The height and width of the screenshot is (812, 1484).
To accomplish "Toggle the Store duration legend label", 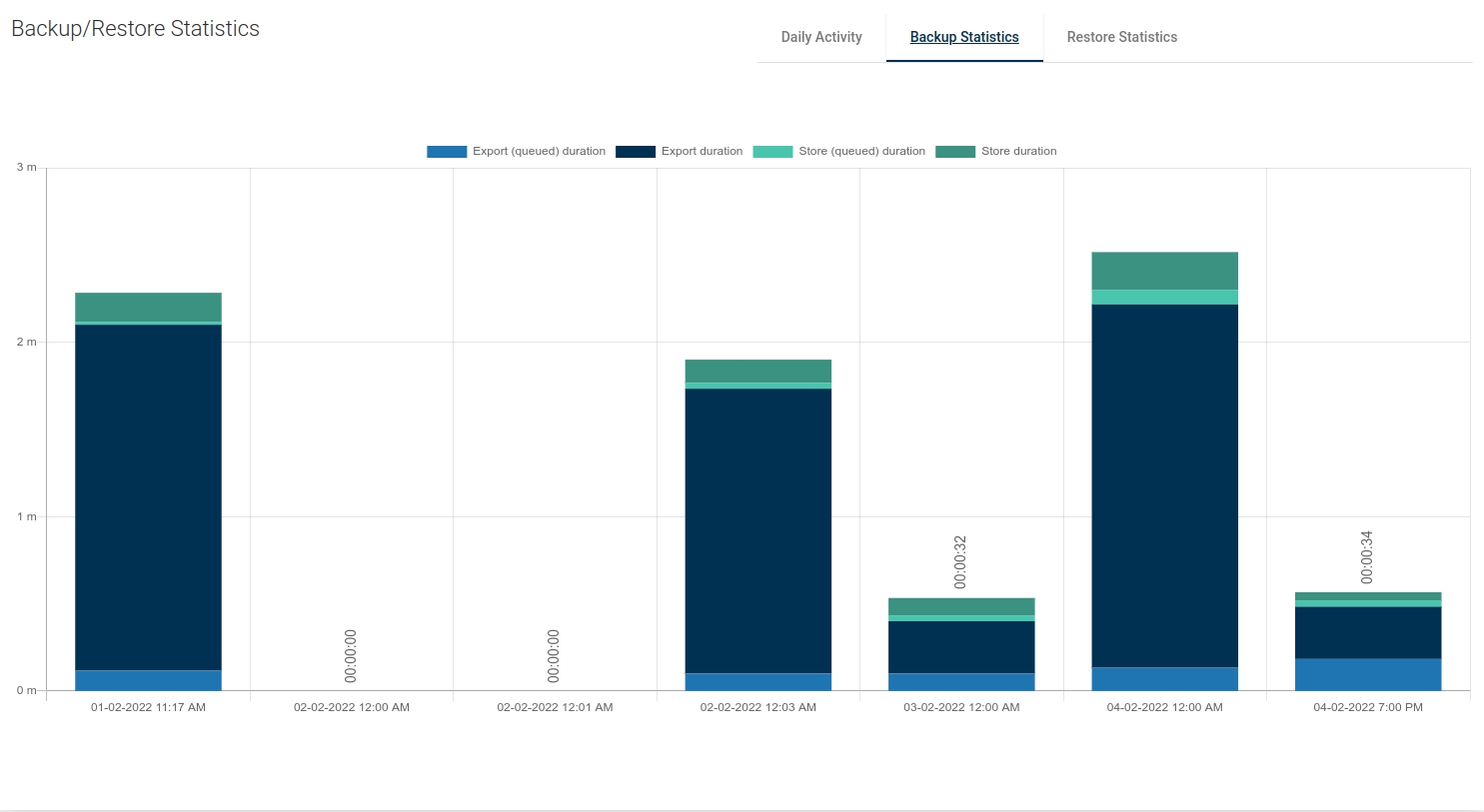I will 1018,152.
